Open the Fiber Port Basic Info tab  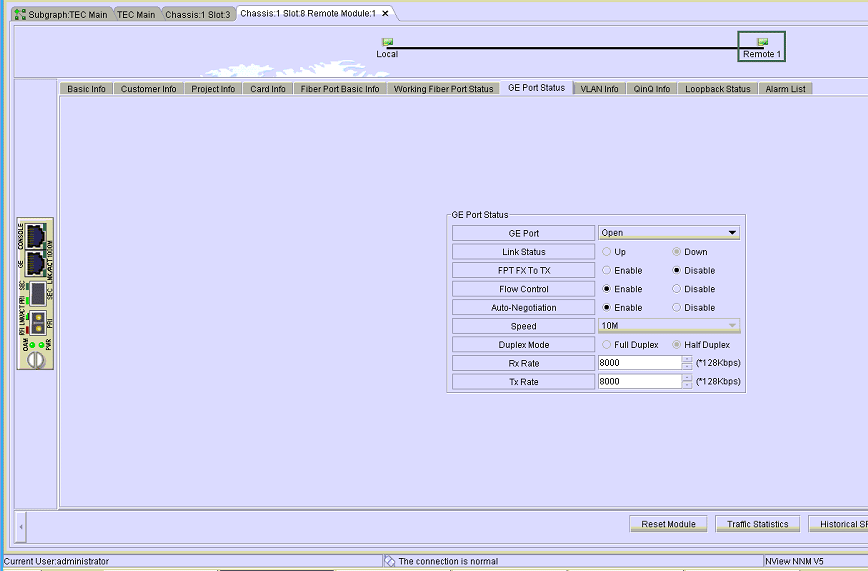340,89
